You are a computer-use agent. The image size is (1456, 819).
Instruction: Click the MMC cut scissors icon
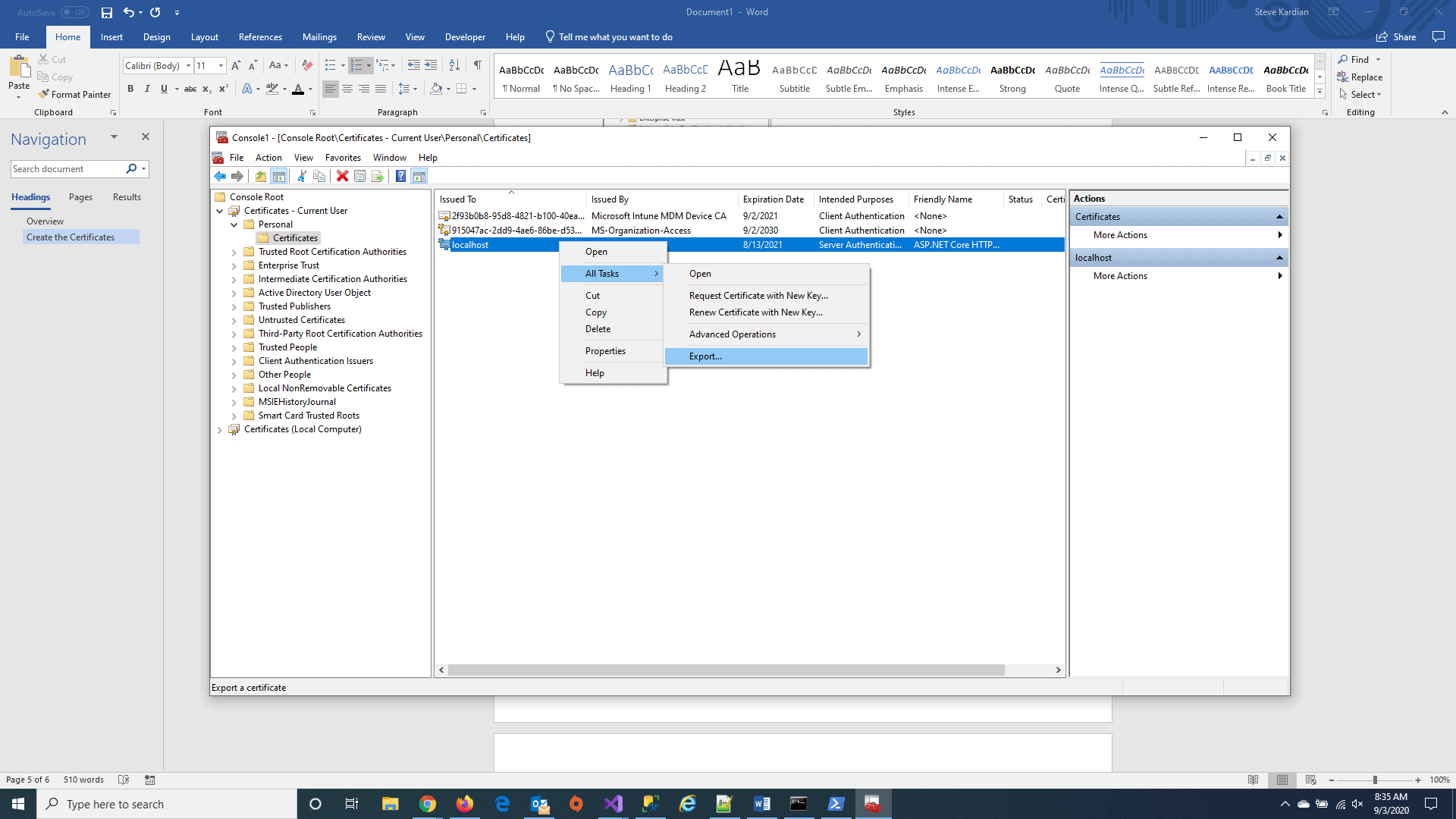[302, 177]
